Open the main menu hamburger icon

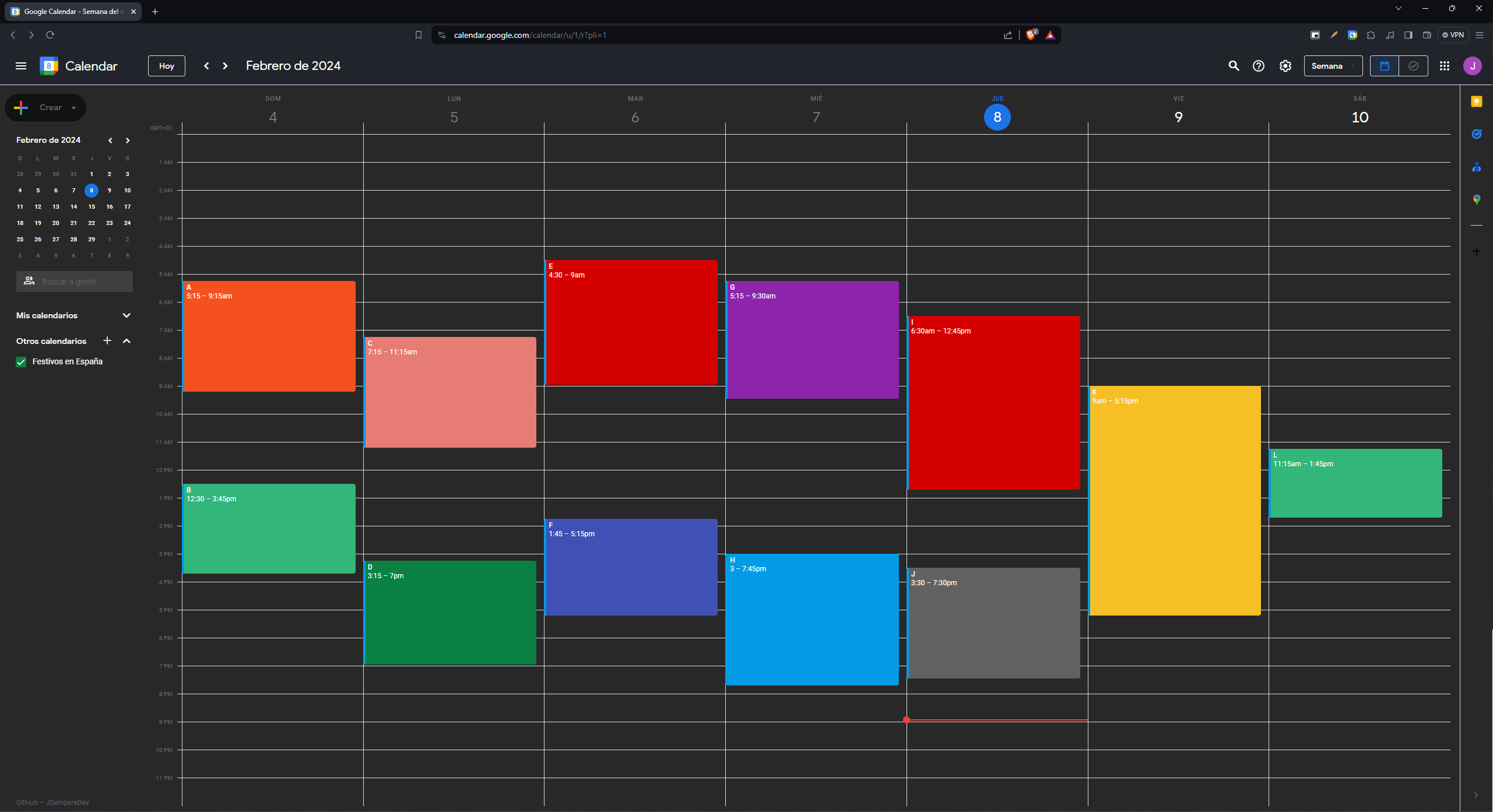(21, 66)
